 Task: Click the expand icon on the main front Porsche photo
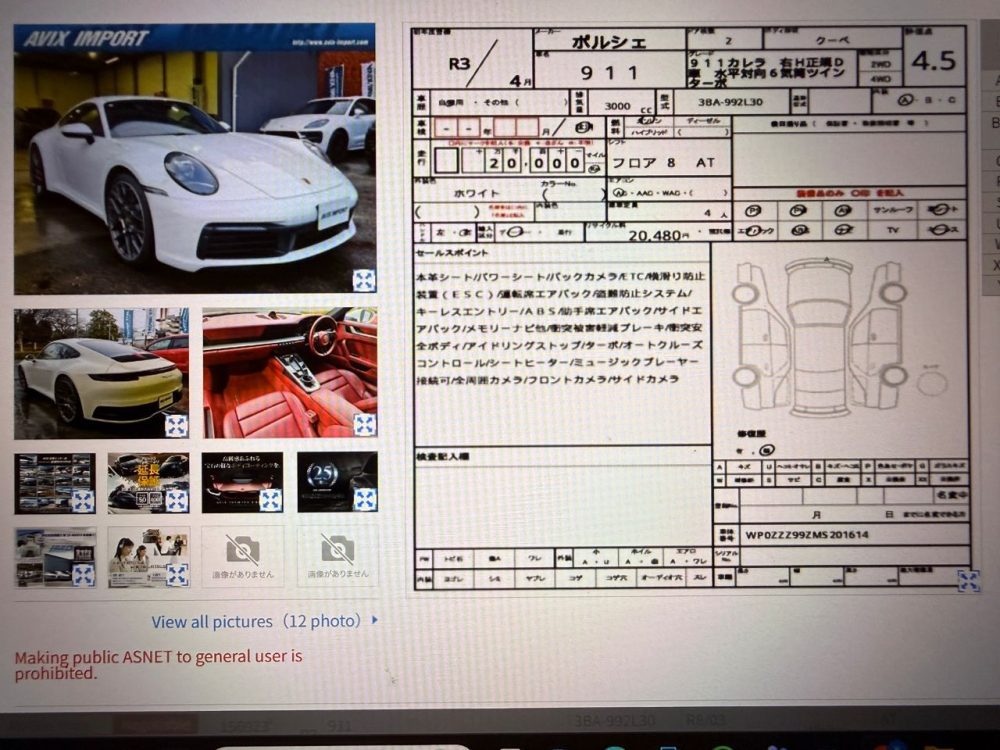tap(364, 280)
